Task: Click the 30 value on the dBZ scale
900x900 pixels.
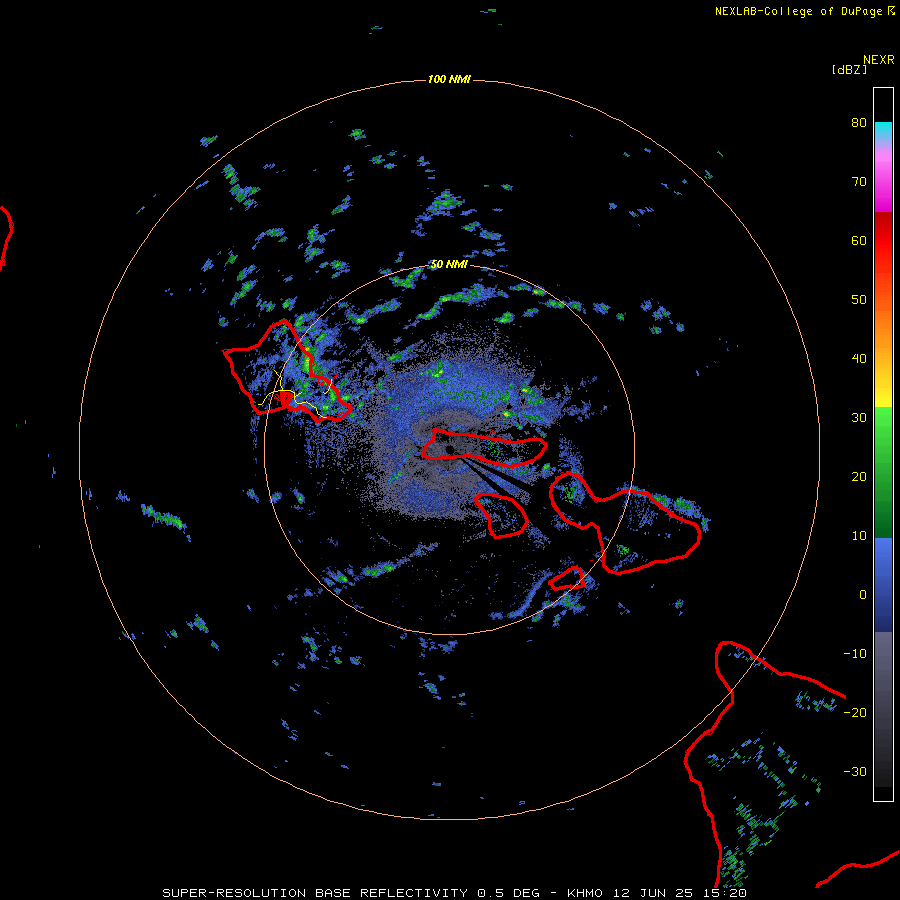Action: pyautogui.click(x=859, y=418)
